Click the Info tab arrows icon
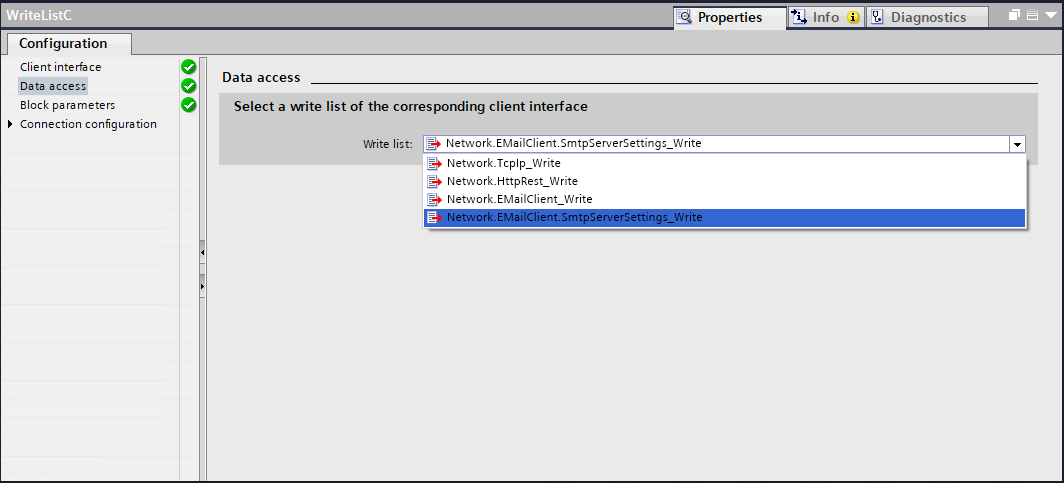Viewport: 1064px width, 483px height. tap(798, 17)
